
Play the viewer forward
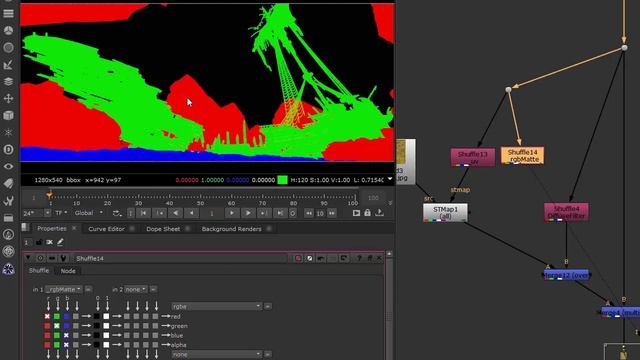point(248,213)
